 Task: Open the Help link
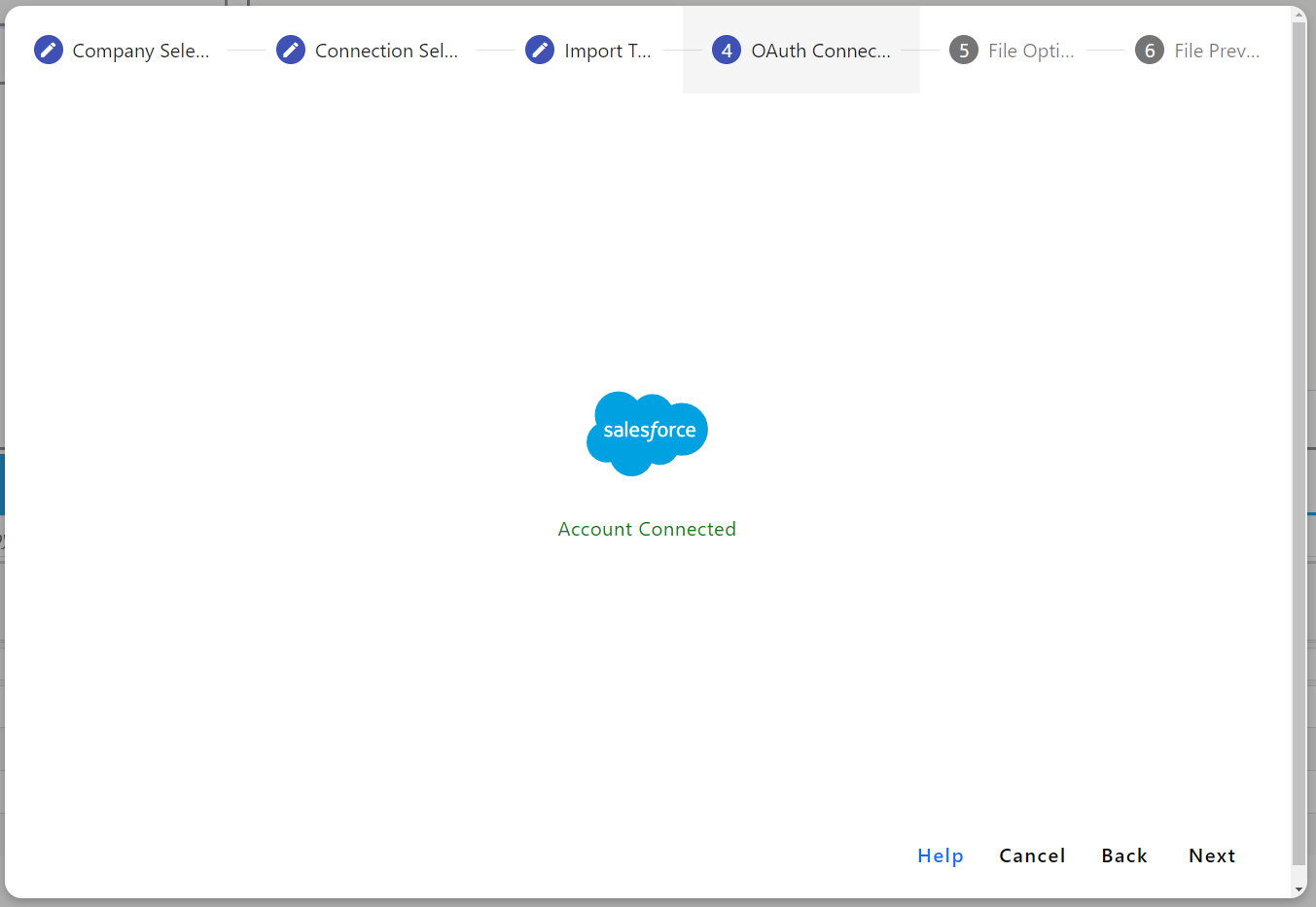pos(941,855)
